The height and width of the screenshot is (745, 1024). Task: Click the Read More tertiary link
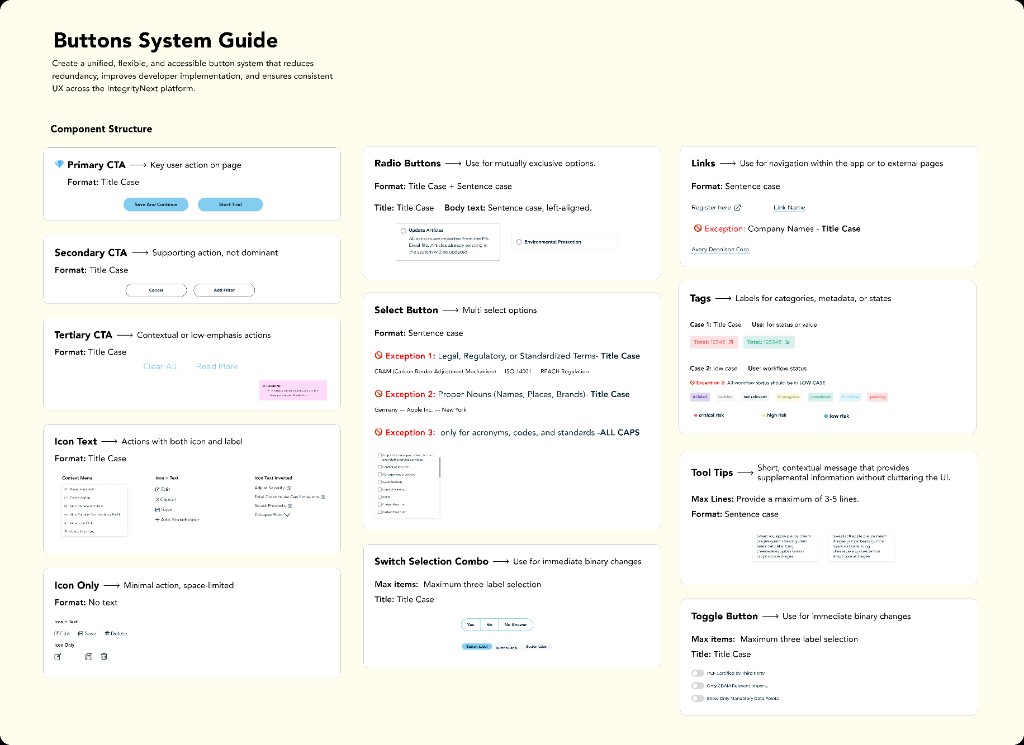tap(217, 366)
